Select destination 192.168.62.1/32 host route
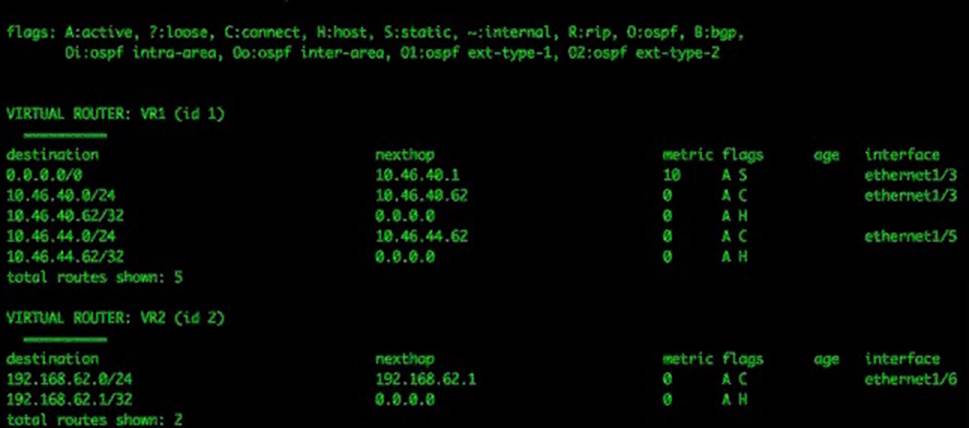The height and width of the screenshot is (428, 969). (x=69, y=399)
